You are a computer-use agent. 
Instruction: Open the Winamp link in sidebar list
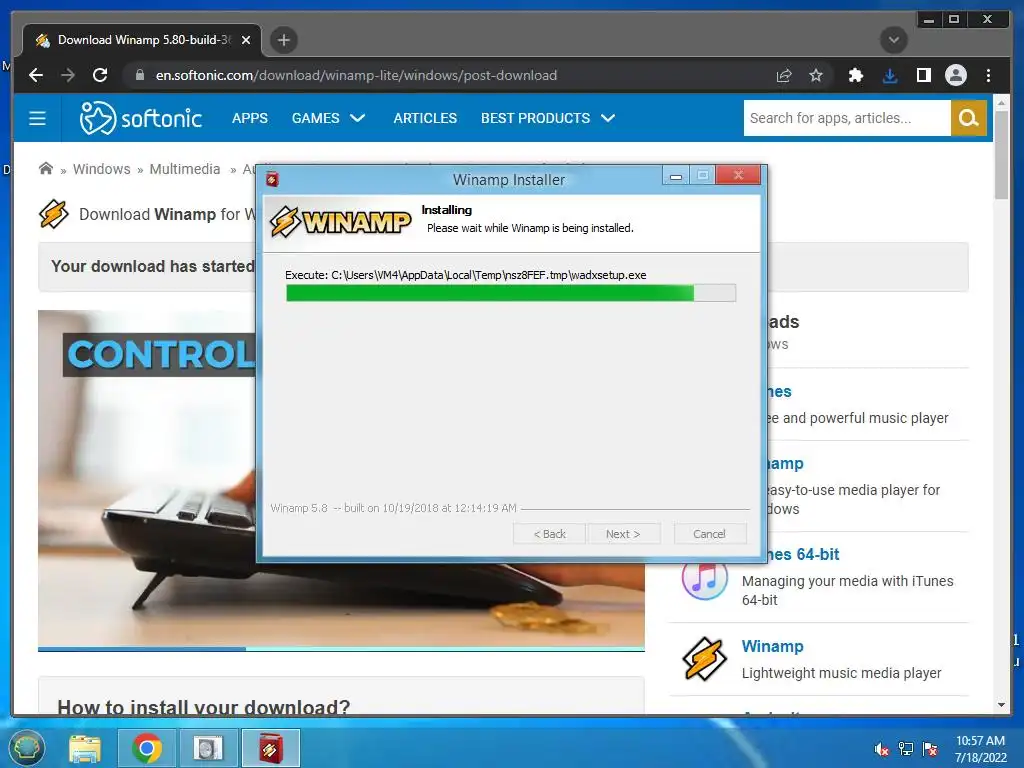[x=773, y=646]
